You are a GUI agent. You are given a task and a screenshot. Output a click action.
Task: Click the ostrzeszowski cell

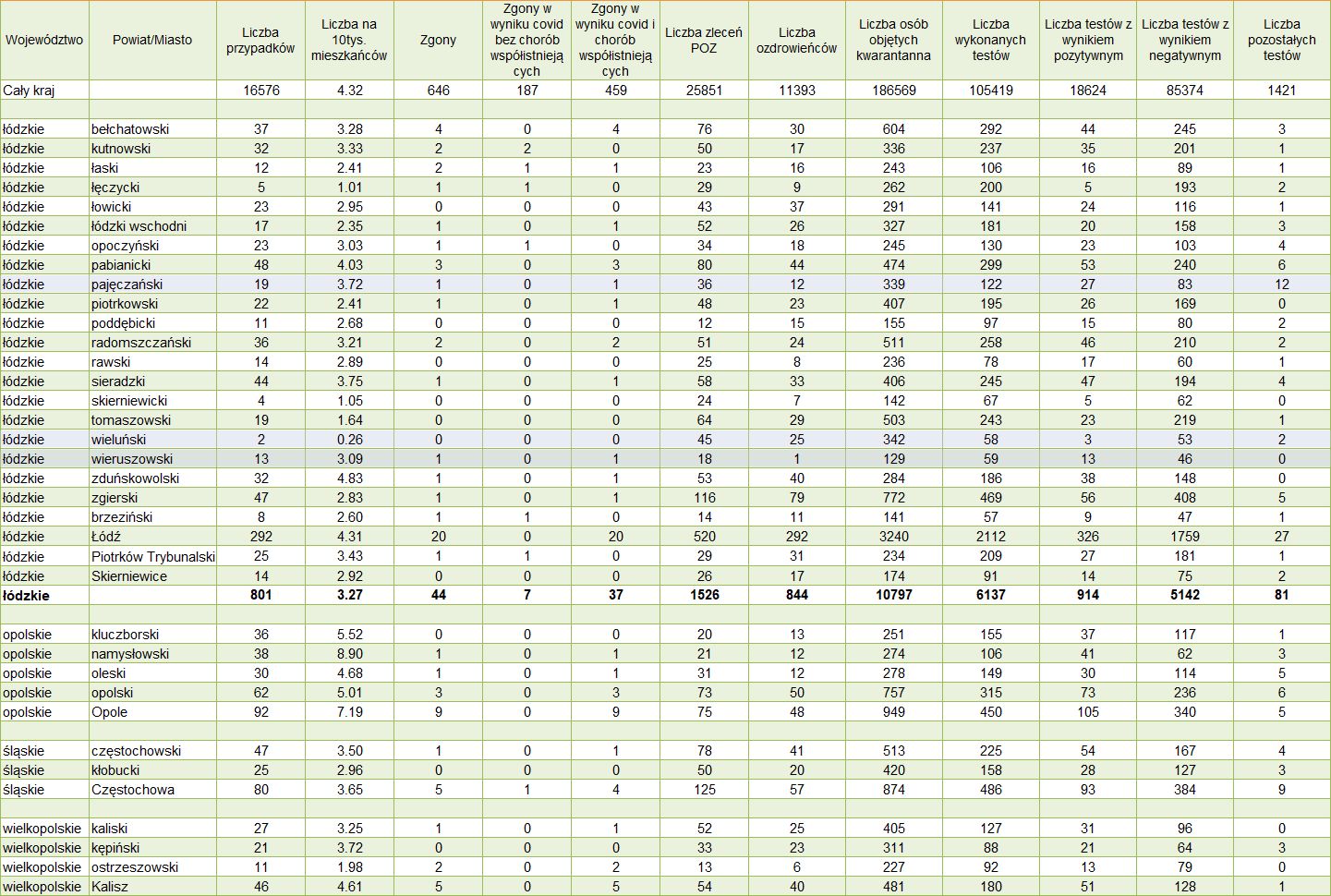click(152, 867)
